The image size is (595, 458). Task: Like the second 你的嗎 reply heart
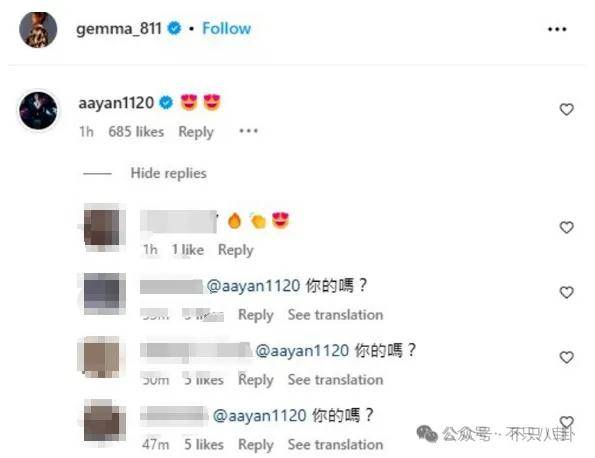[566, 357]
